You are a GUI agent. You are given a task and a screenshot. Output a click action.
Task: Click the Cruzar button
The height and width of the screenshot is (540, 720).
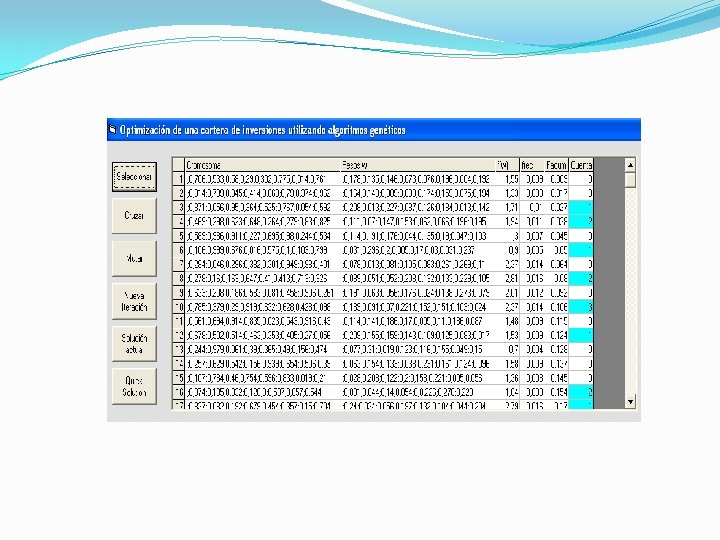134,215
